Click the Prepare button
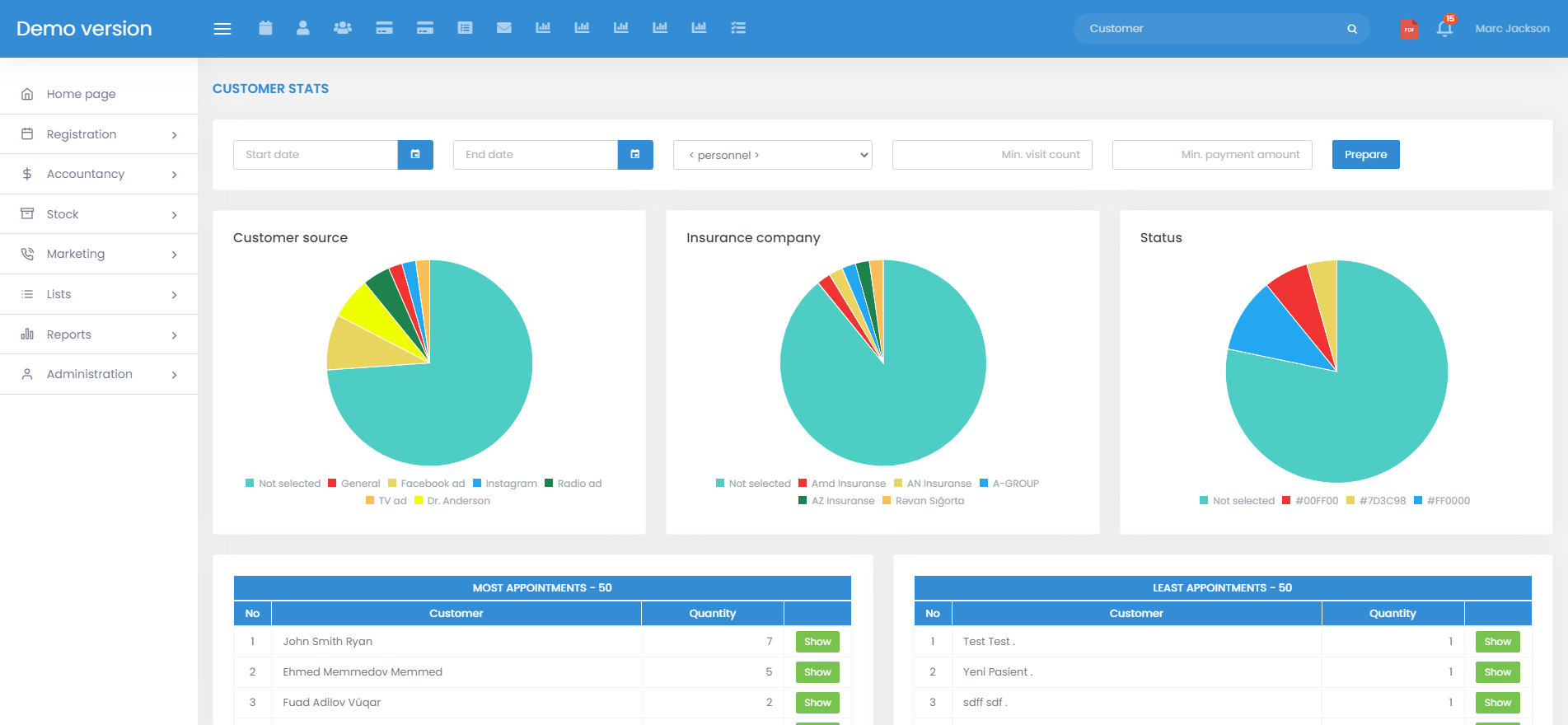The height and width of the screenshot is (725, 1568). (x=1365, y=155)
